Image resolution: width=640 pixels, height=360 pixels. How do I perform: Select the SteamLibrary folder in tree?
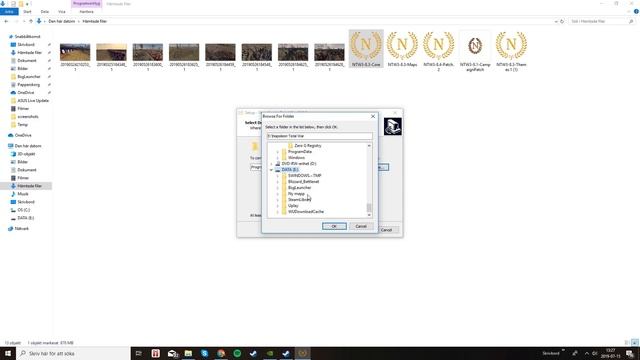click(x=299, y=200)
